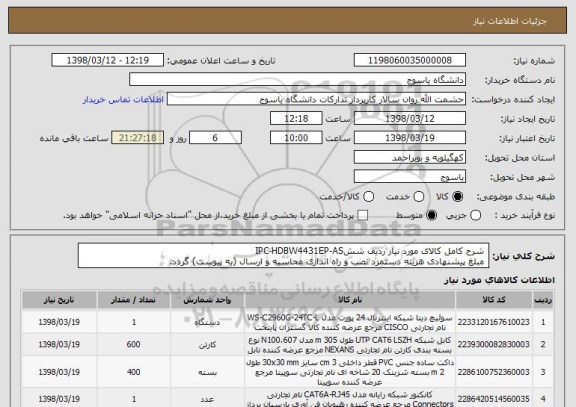Tick the اسناد خزانه اسلامی payment checkbox
The width and height of the screenshot is (576, 407).
[x=363, y=215]
